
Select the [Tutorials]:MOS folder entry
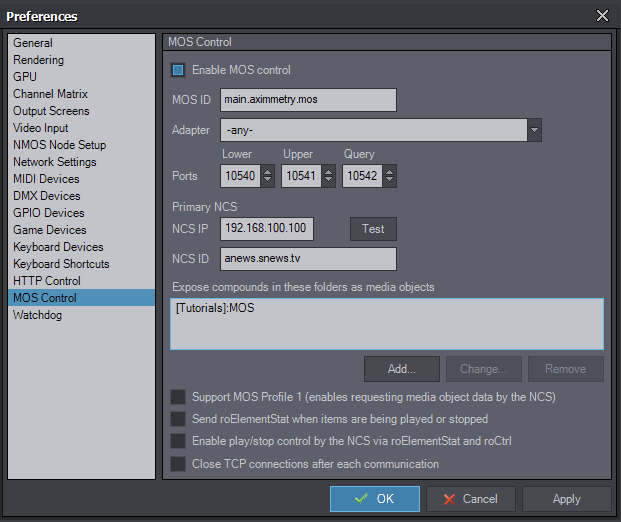point(215,309)
